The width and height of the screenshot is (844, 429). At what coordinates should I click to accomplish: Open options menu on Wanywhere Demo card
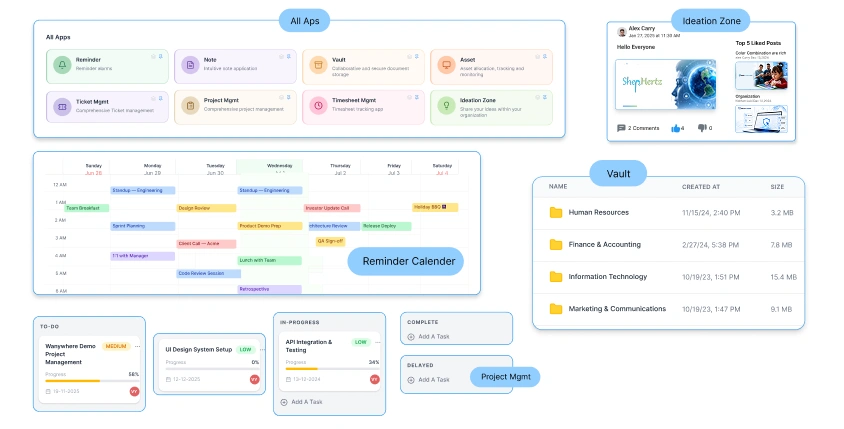click(x=137, y=346)
